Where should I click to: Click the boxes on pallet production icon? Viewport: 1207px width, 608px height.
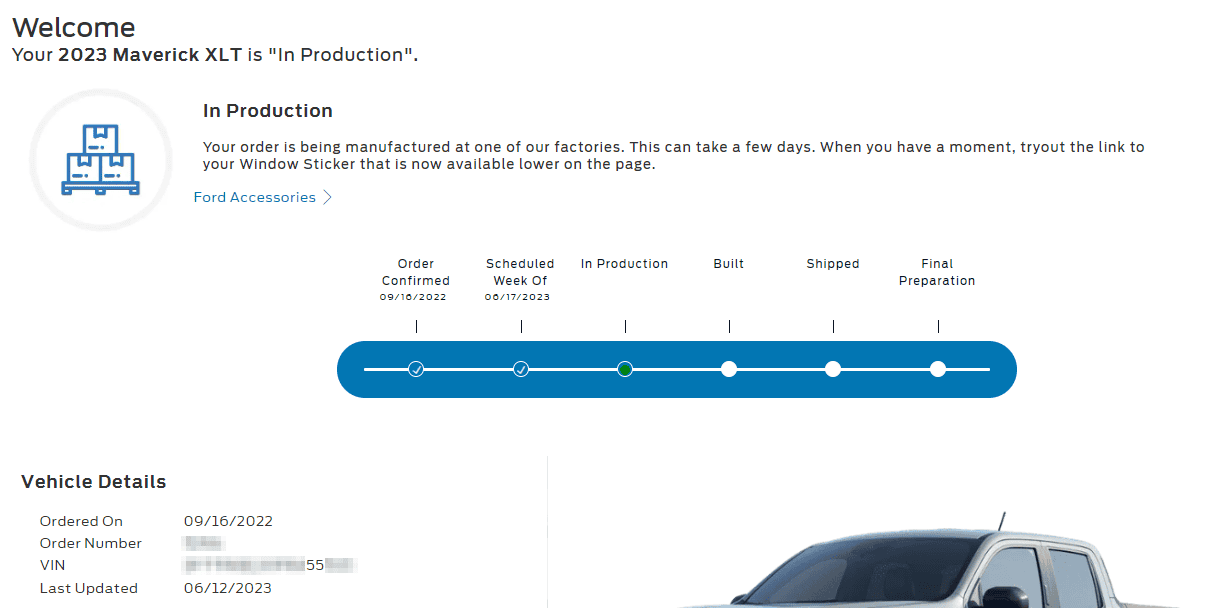click(x=99, y=160)
